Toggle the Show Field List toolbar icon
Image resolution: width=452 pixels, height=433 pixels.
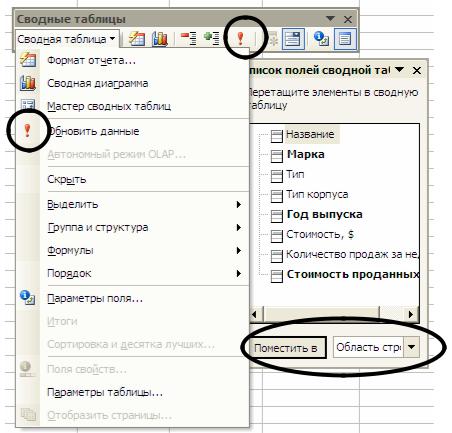click(x=345, y=39)
